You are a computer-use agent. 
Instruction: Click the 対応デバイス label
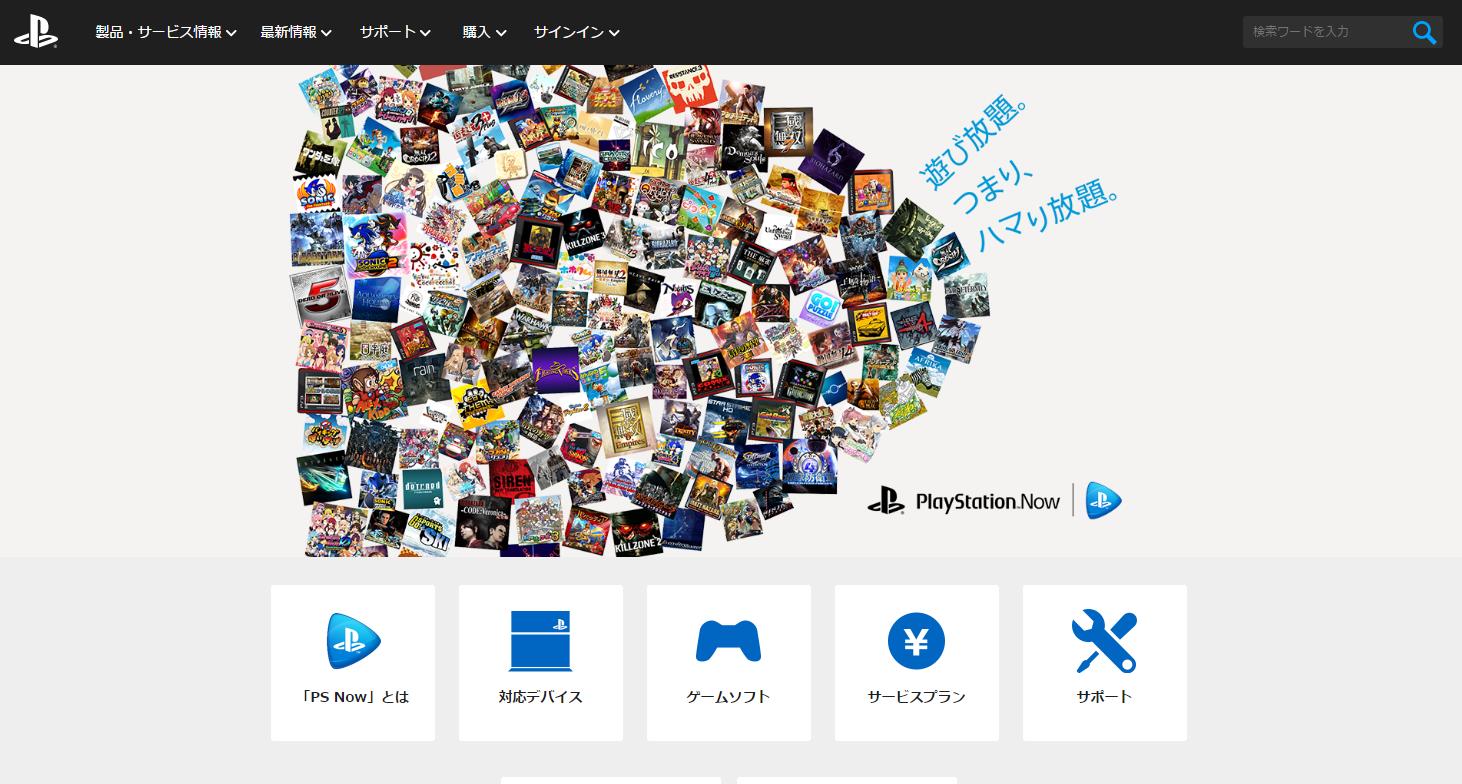tap(540, 697)
